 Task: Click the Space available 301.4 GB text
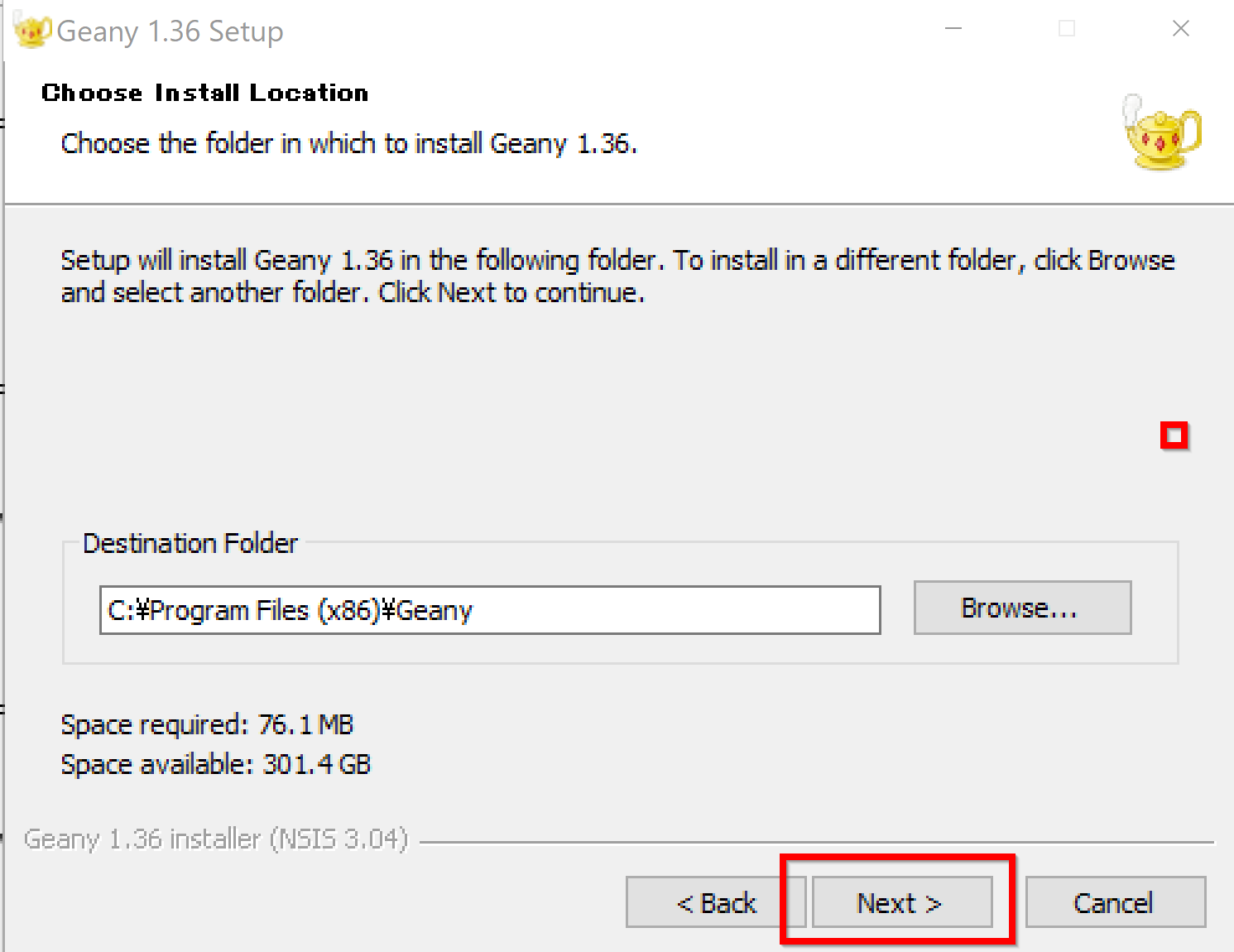215,763
